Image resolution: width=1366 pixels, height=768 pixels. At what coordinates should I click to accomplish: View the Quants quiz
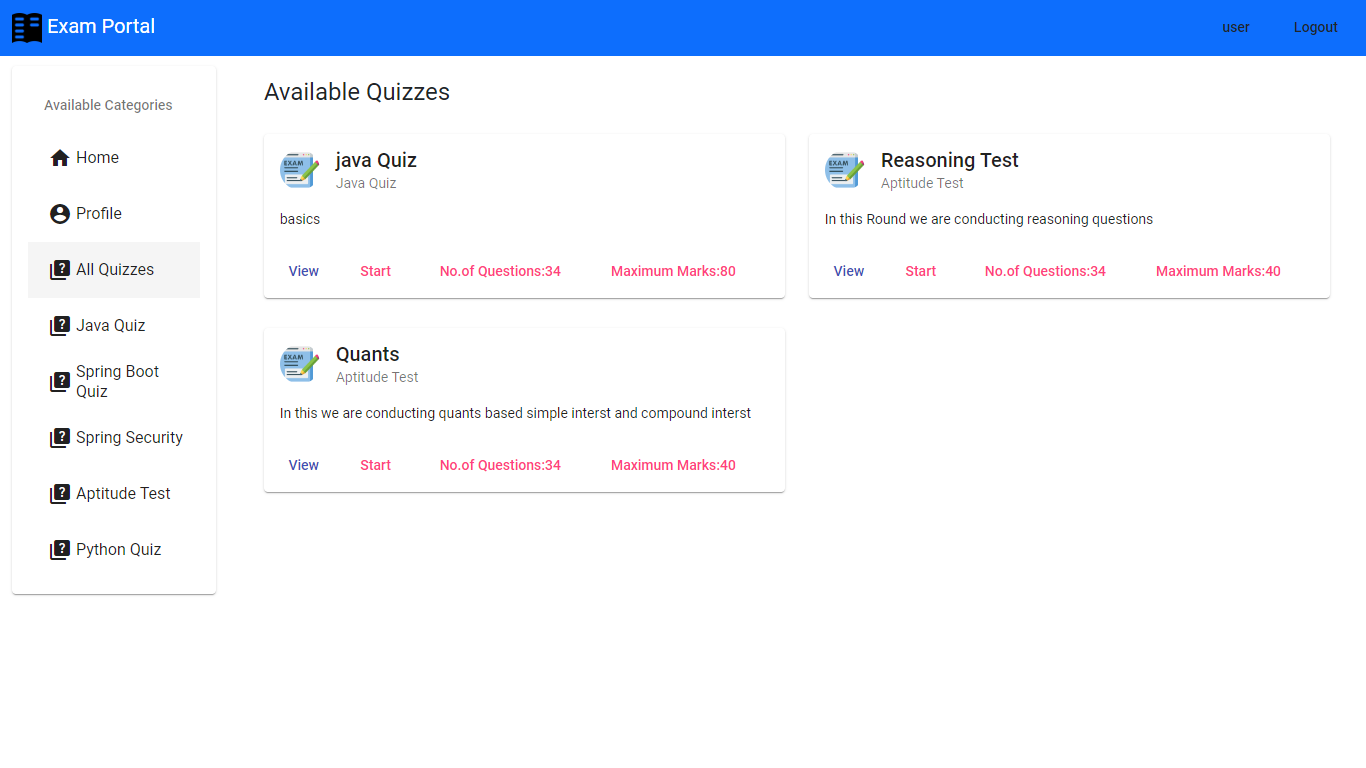point(303,465)
